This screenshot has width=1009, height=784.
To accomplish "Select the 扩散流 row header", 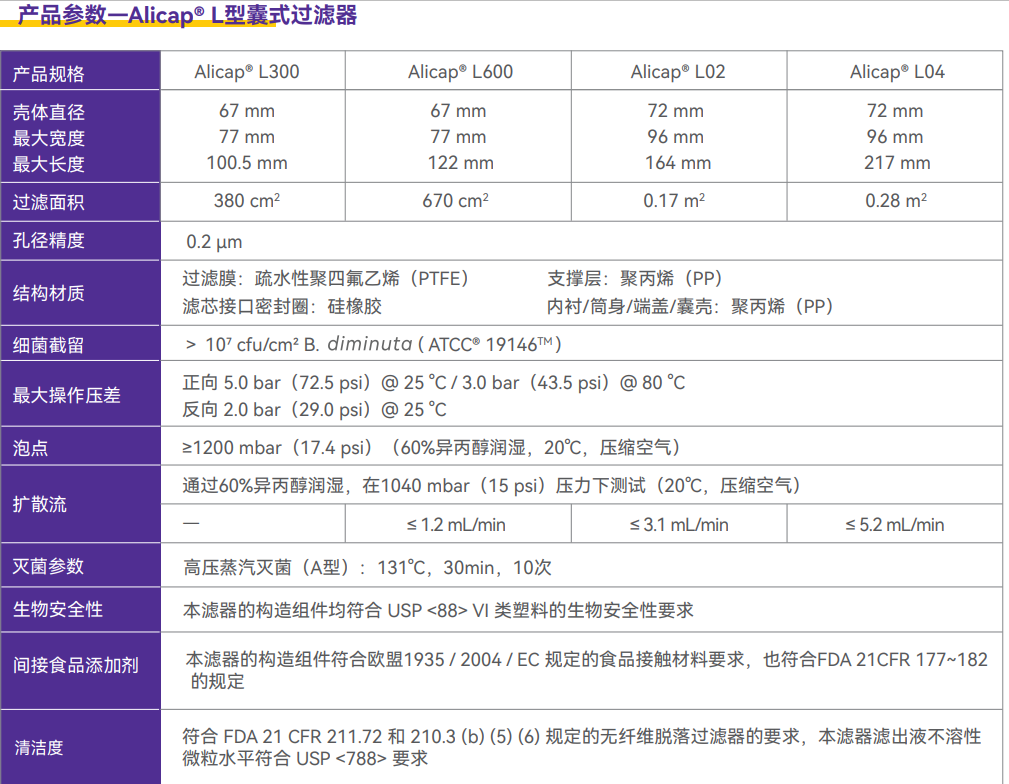I will (40, 505).
